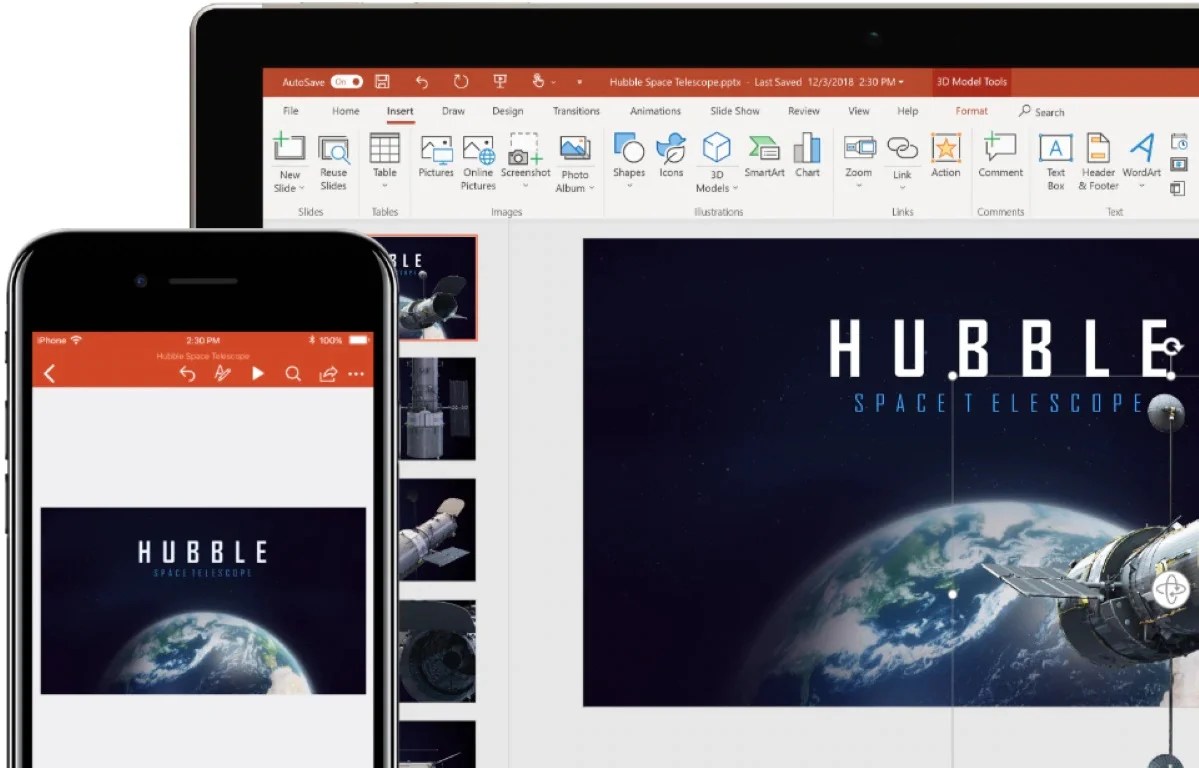The image size is (1199, 768).
Task: Expand the Zoom dropdown arrow
Action: [x=859, y=186]
